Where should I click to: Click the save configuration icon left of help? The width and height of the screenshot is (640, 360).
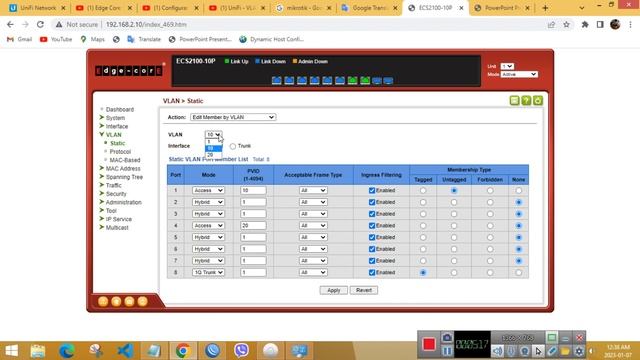pos(514,100)
